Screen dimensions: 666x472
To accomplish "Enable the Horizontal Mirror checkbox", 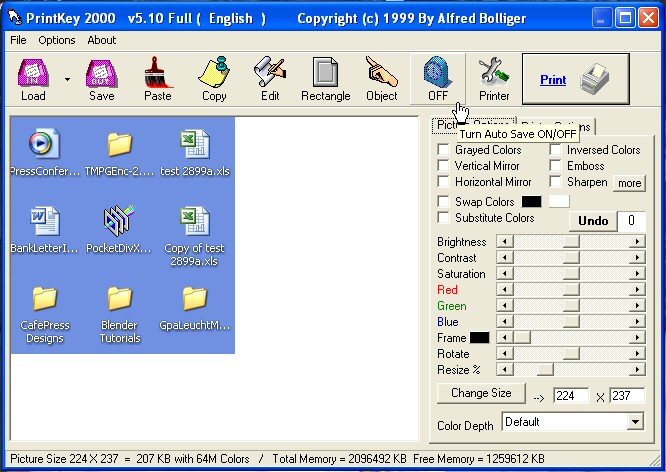I will [x=443, y=181].
